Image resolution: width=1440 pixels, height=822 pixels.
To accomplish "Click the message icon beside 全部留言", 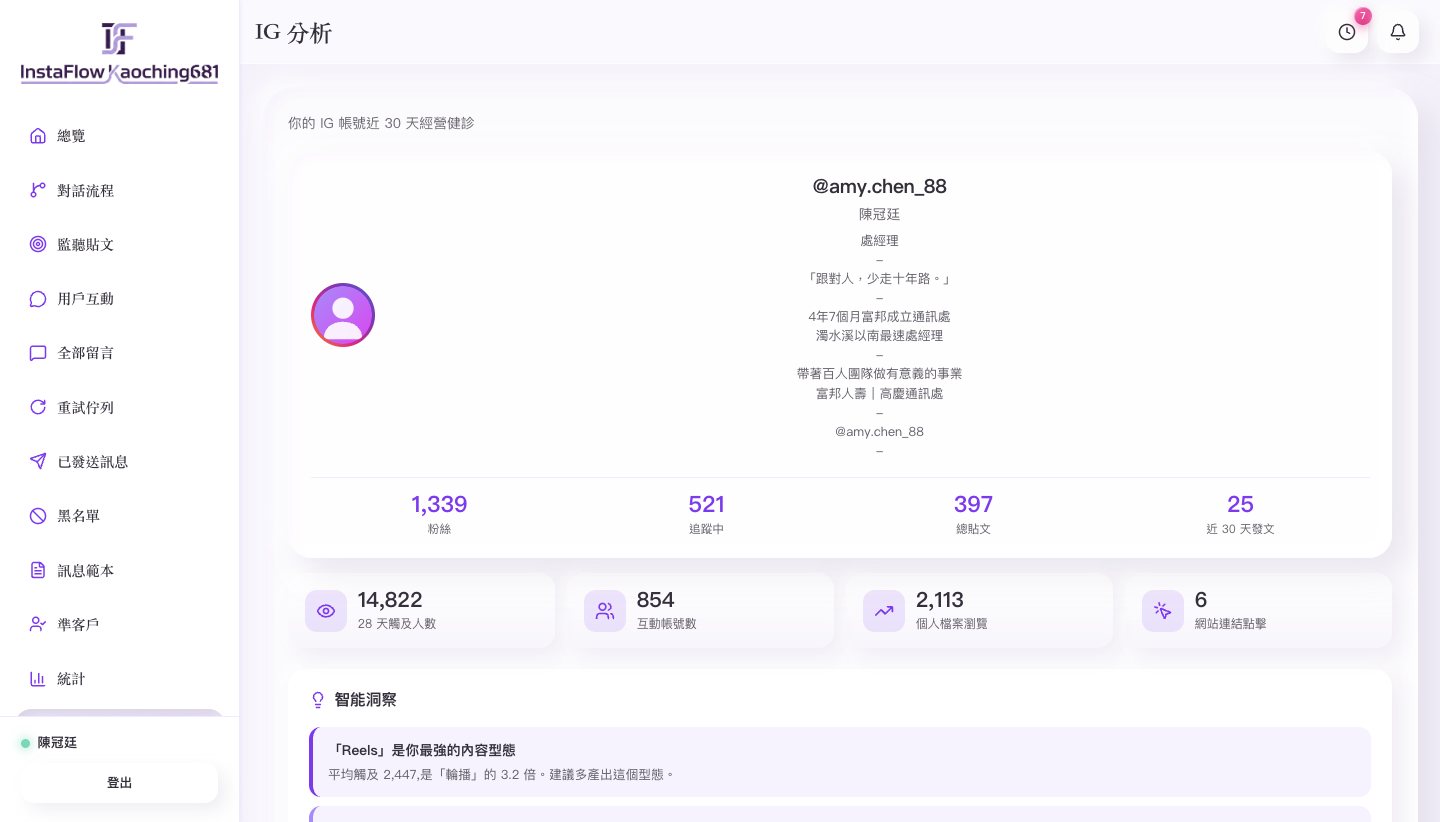I will 38,353.
